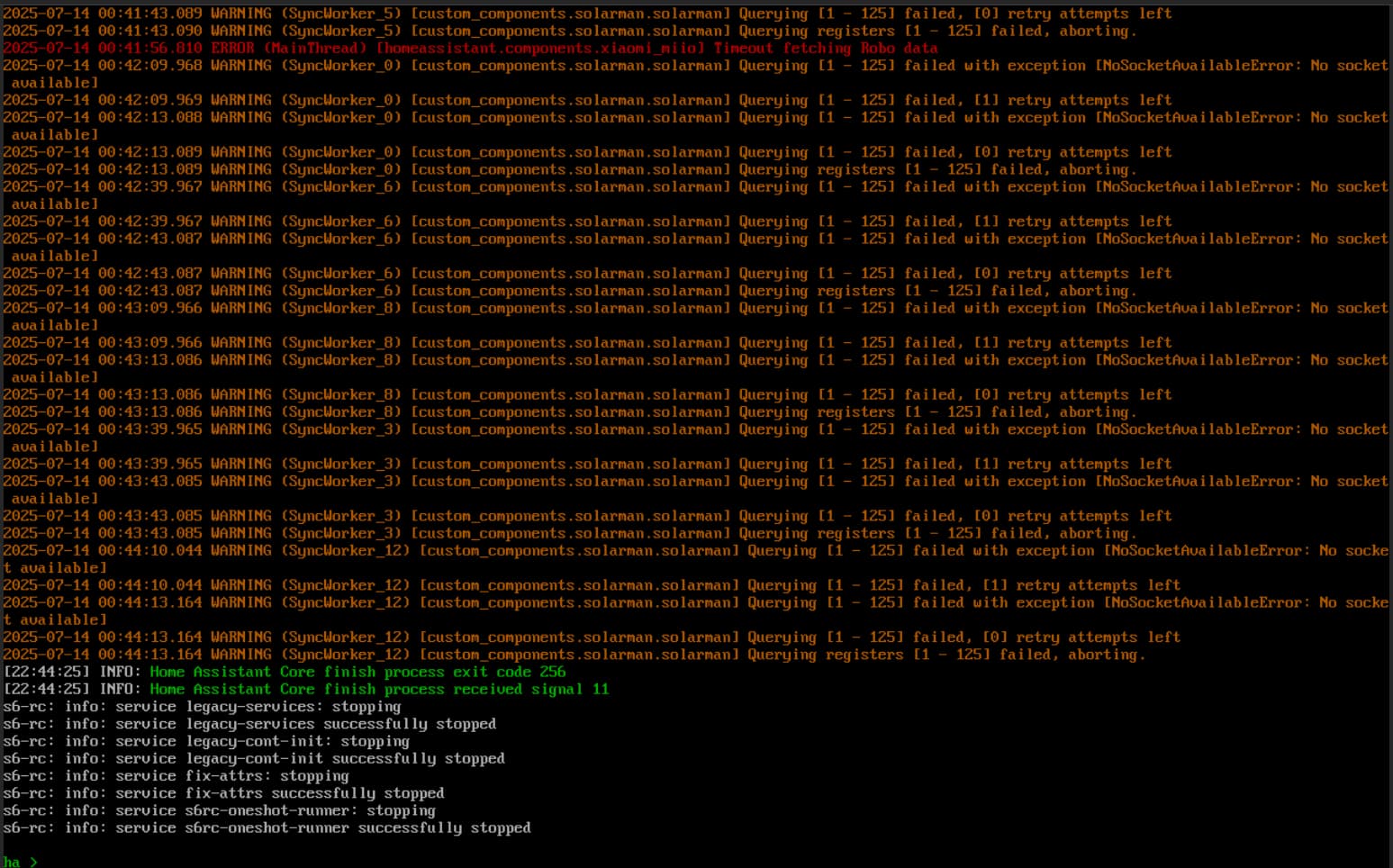The height and width of the screenshot is (868, 1393).
Task: Click 'service legacy-cont-init successfully stopped' line
Action: click(x=254, y=758)
